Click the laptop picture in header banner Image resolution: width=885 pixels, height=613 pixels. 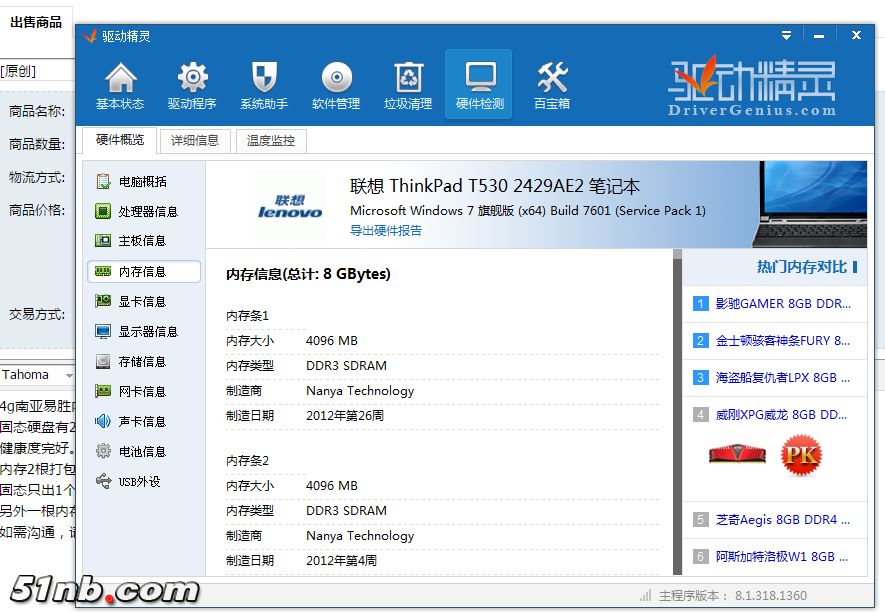pyautogui.click(x=810, y=204)
